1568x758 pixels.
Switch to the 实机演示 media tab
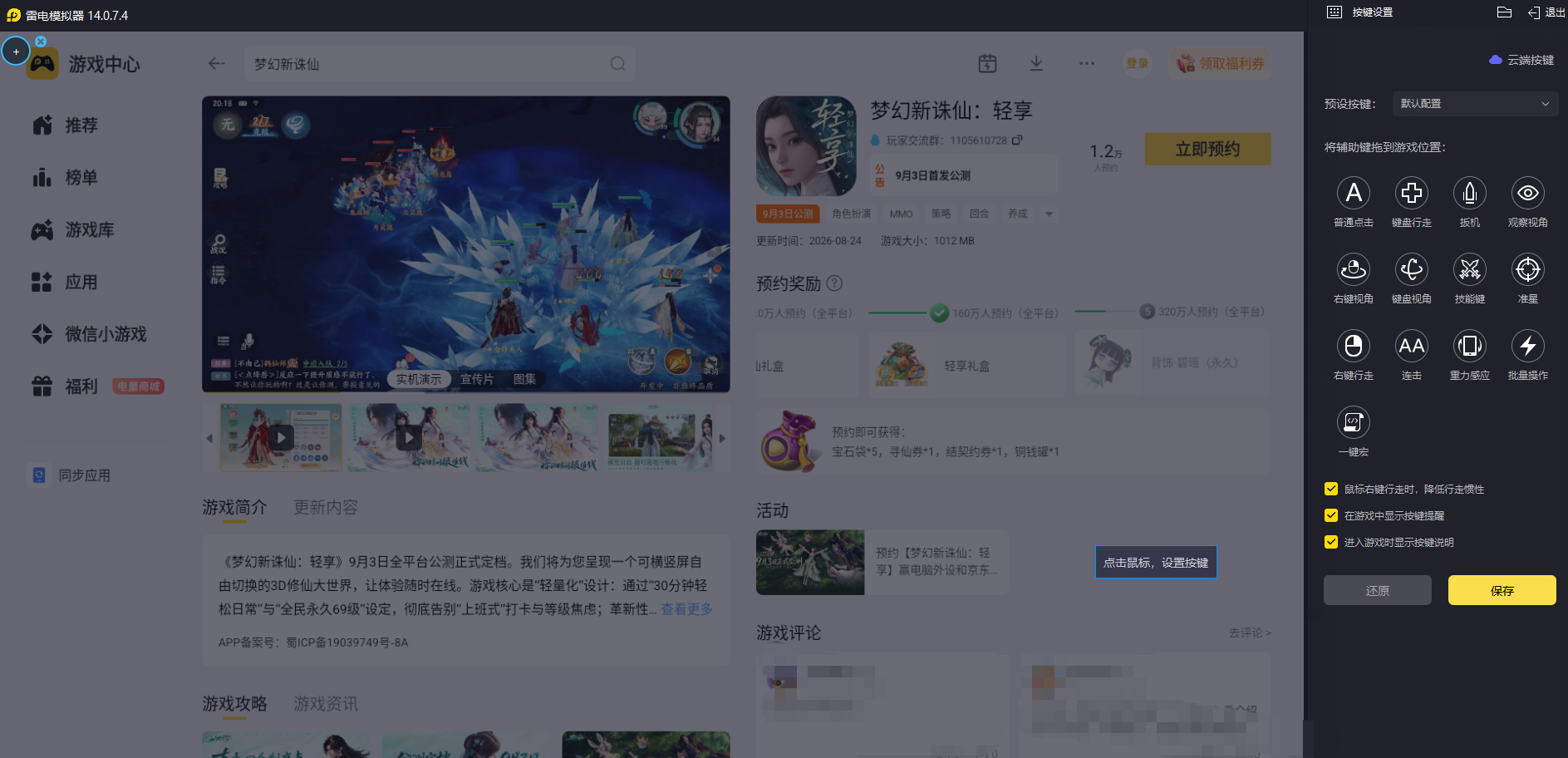pos(419,379)
